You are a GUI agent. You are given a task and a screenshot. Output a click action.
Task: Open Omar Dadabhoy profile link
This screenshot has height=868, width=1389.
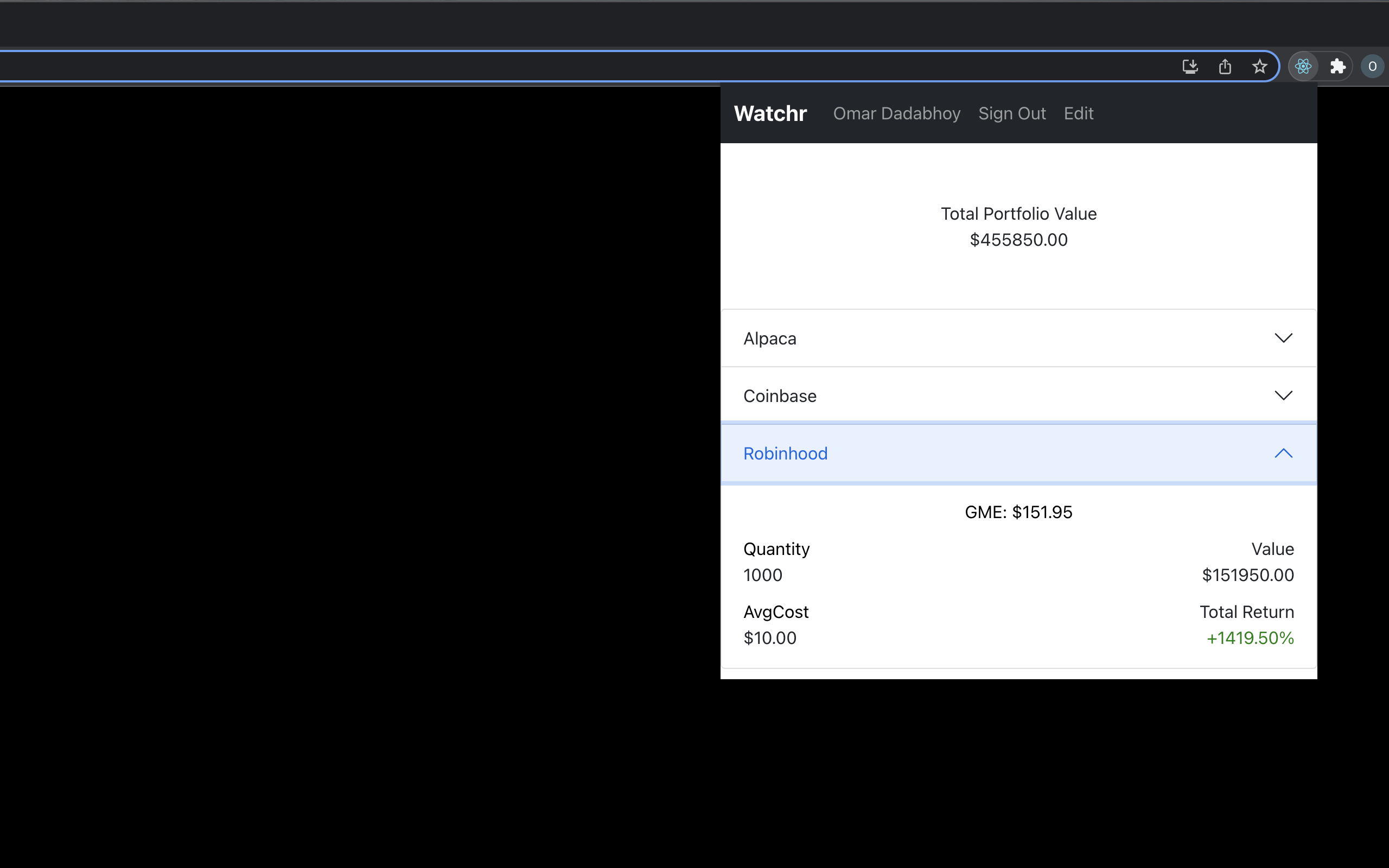[896, 114]
